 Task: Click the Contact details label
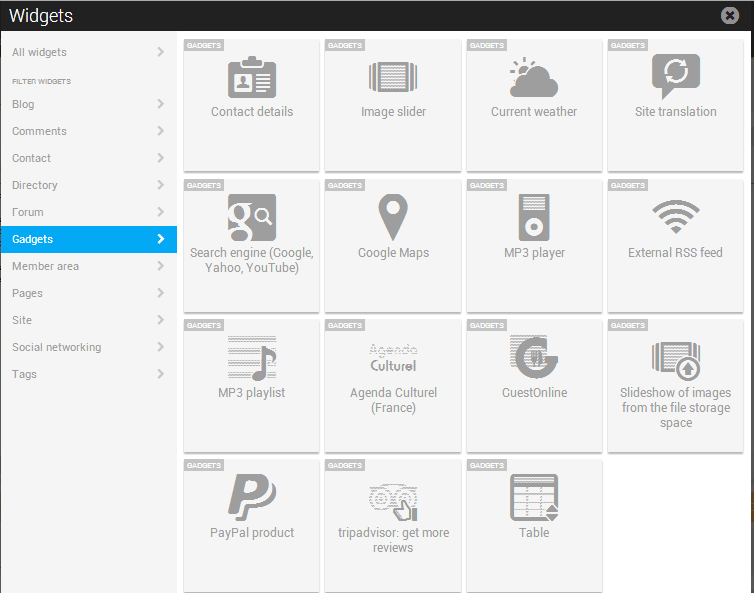252,112
